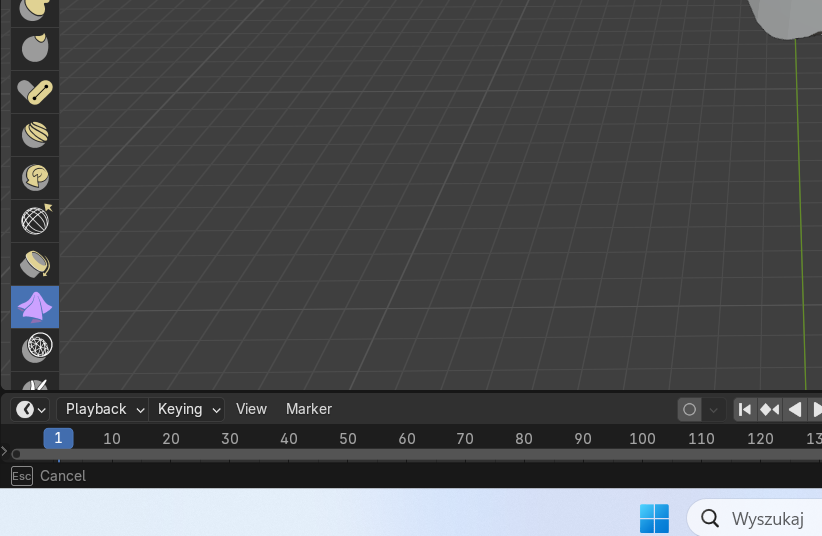Expand auto keyframing options arrow
822x536 pixels.
[713, 410]
